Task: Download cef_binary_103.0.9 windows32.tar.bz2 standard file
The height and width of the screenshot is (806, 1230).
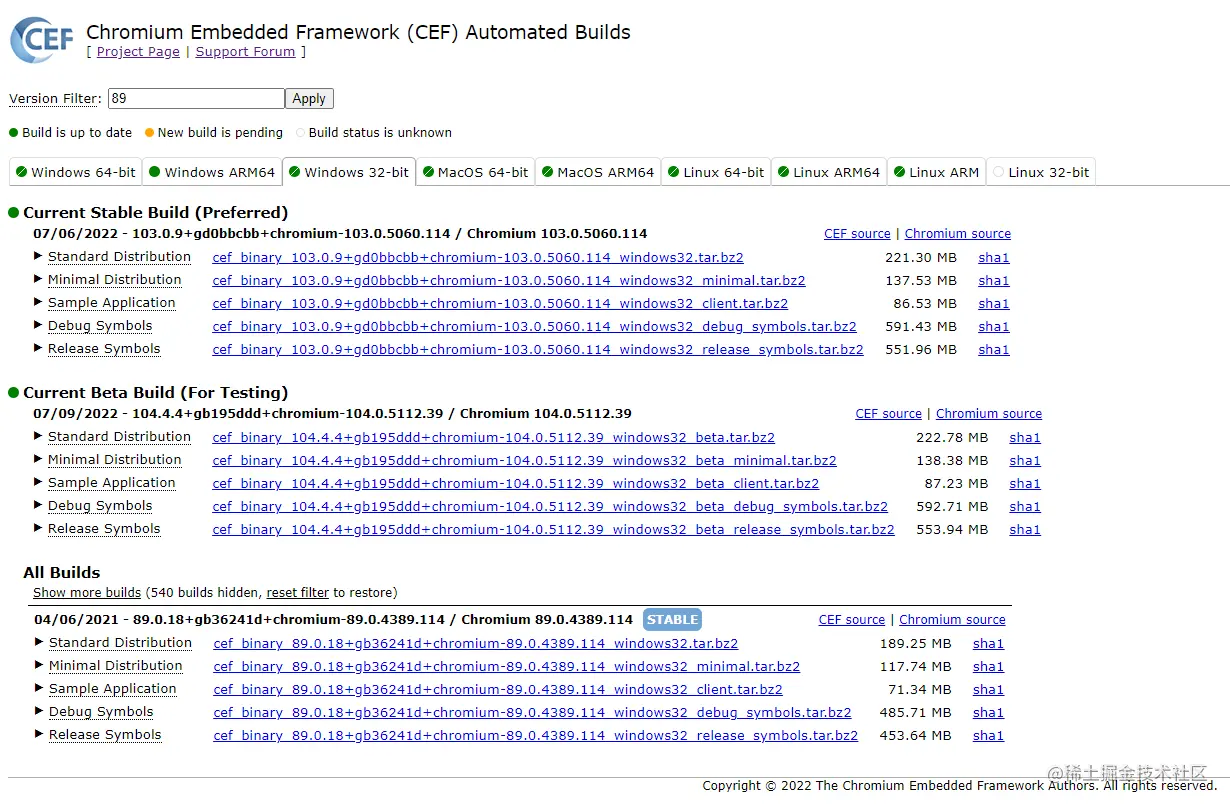Action: (478, 258)
